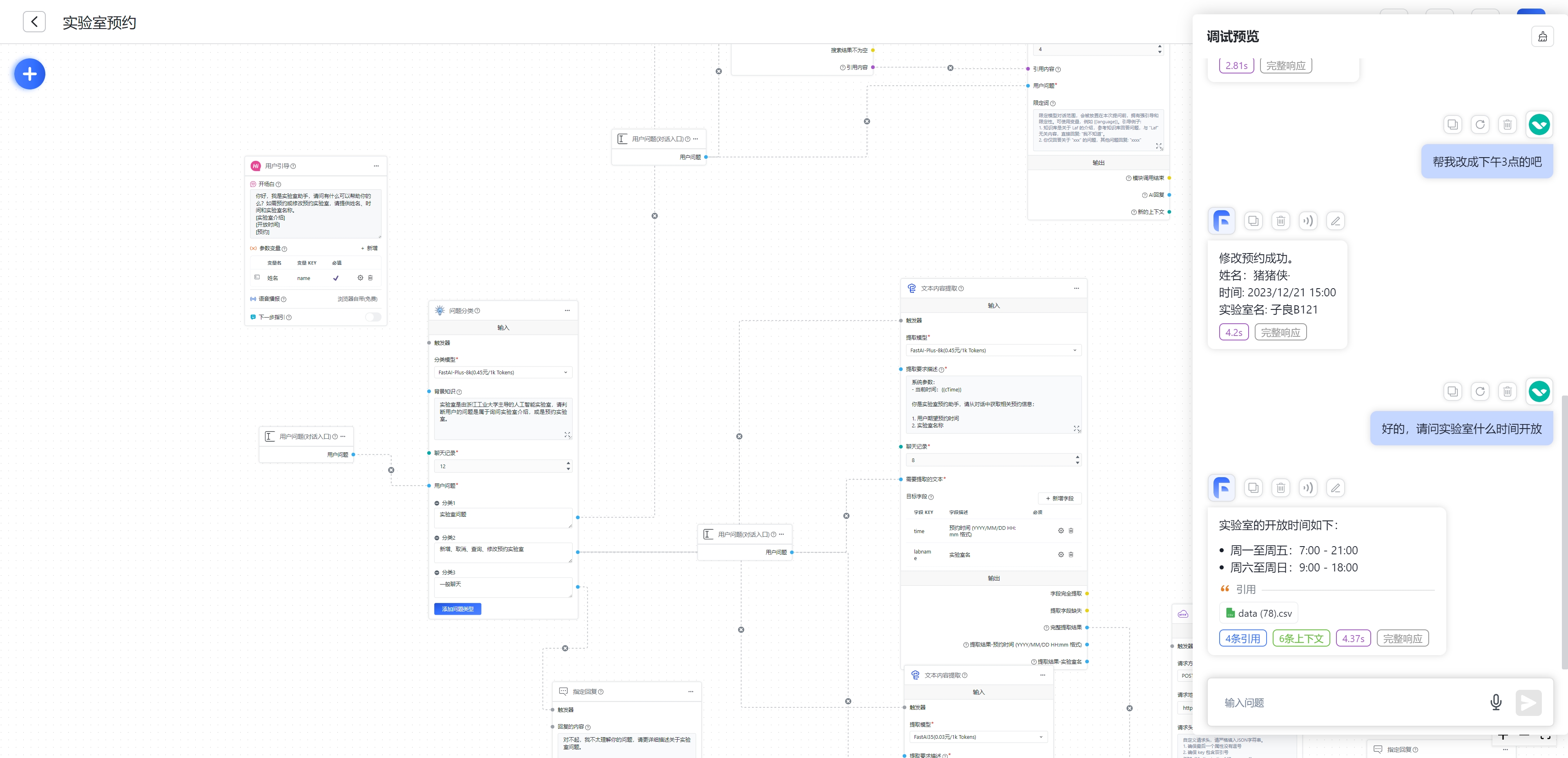1568x758 pixels.
Task: Delete the 好的，请问实验室什么时间开放 message
Action: click(1507, 391)
